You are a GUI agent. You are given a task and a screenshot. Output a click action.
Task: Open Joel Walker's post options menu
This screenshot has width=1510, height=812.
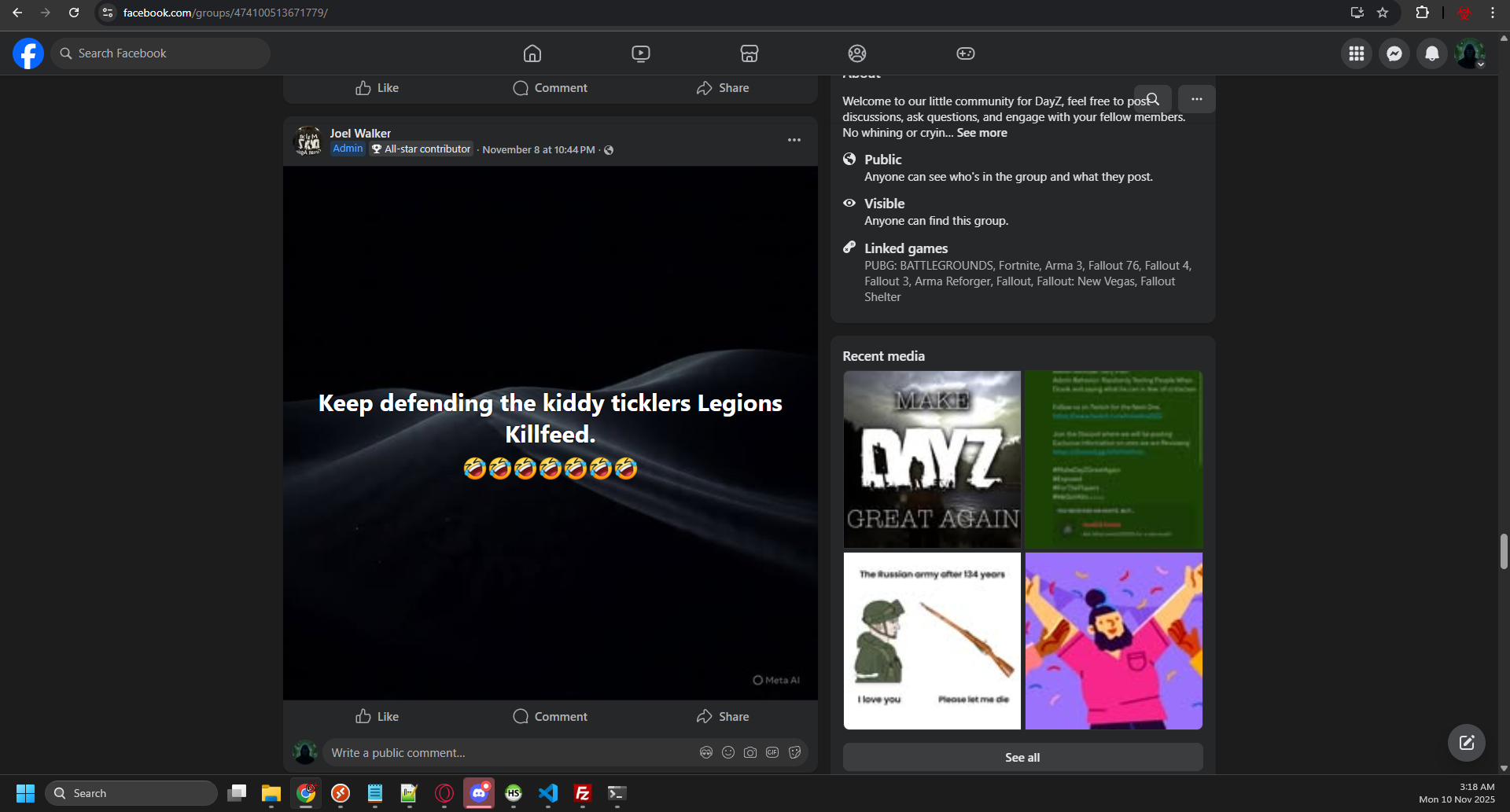[x=794, y=140]
